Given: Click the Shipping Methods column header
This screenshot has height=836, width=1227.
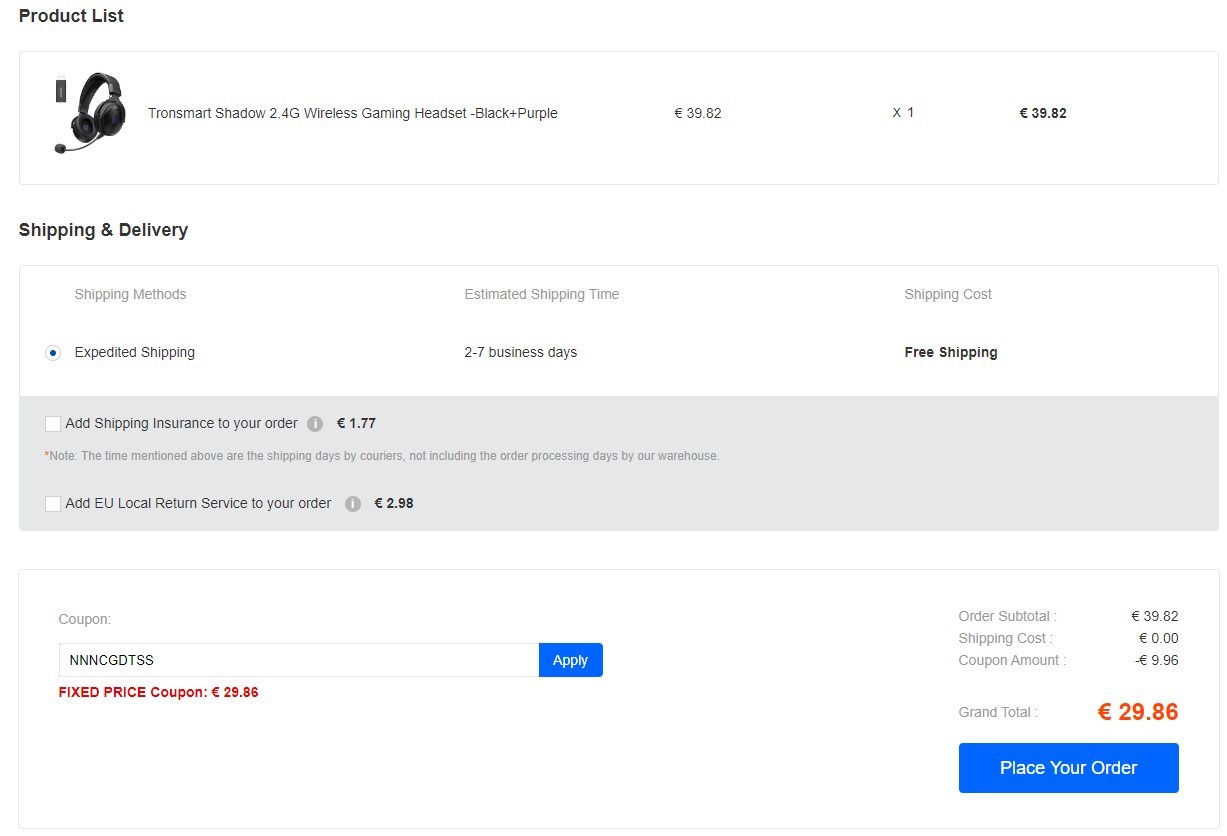Looking at the screenshot, I should coord(131,294).
